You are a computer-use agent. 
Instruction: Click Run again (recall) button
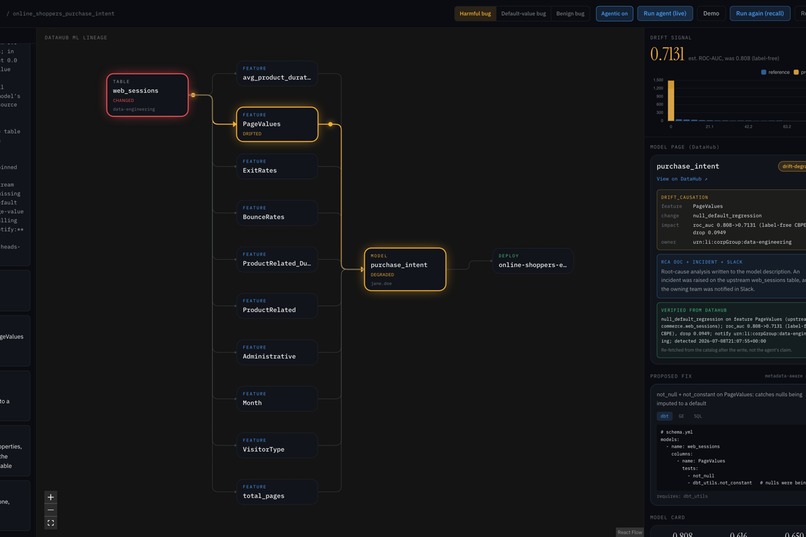[760, 13]
